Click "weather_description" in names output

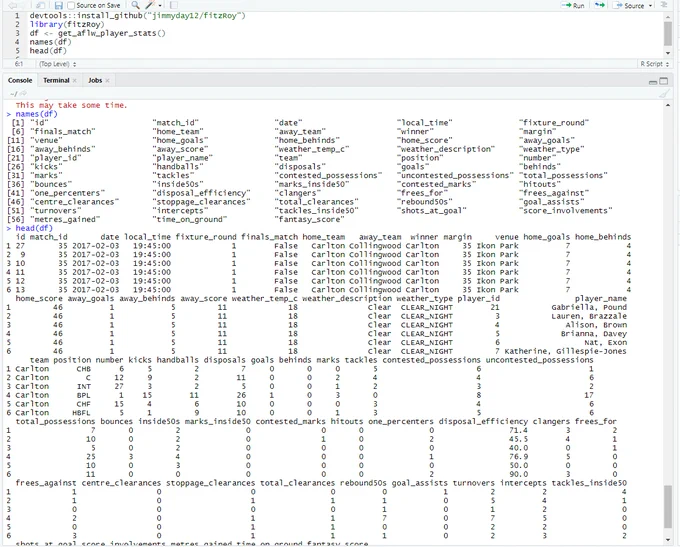tap(445, 149)
